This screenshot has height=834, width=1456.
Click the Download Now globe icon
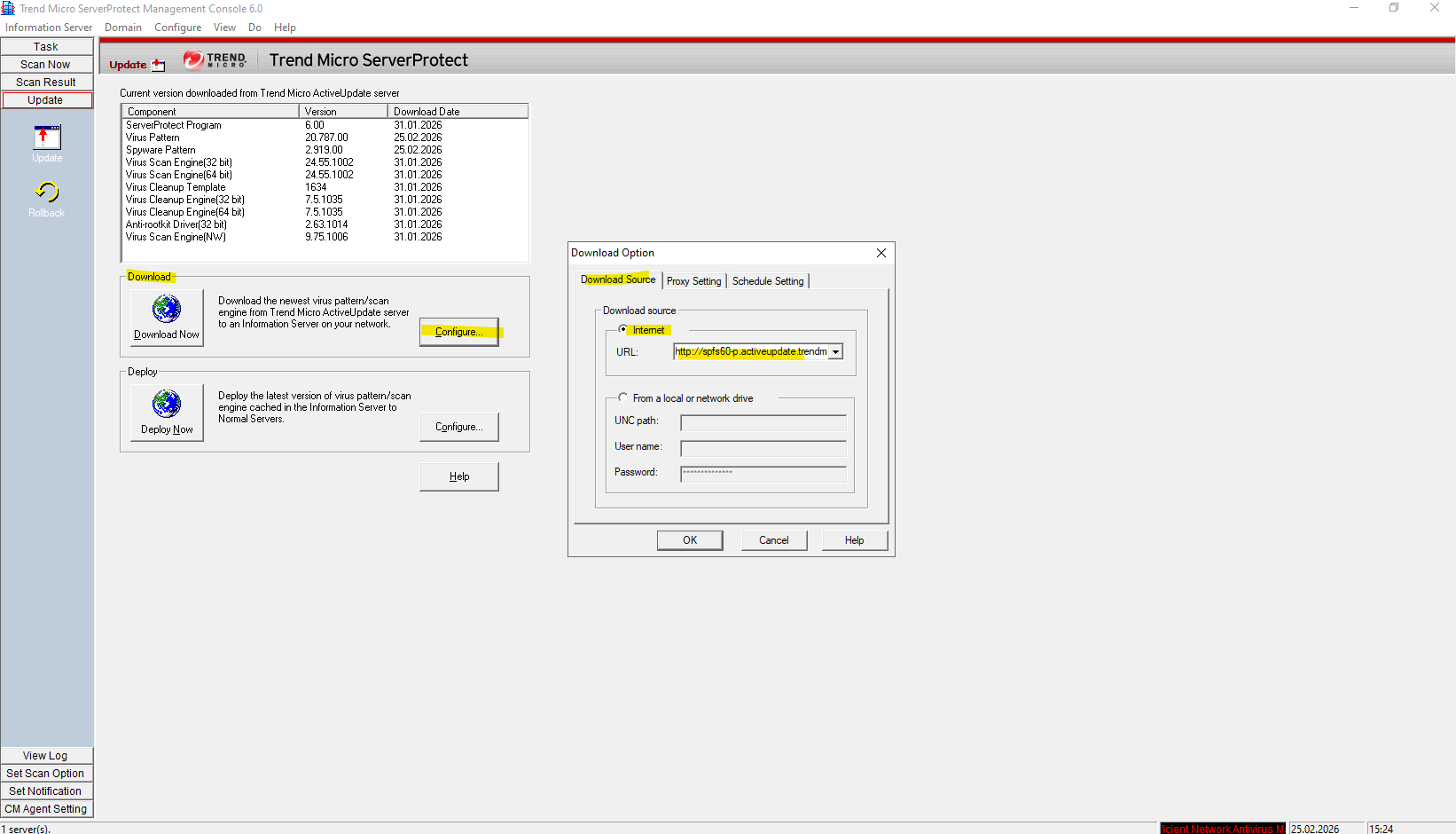[167, 310]
